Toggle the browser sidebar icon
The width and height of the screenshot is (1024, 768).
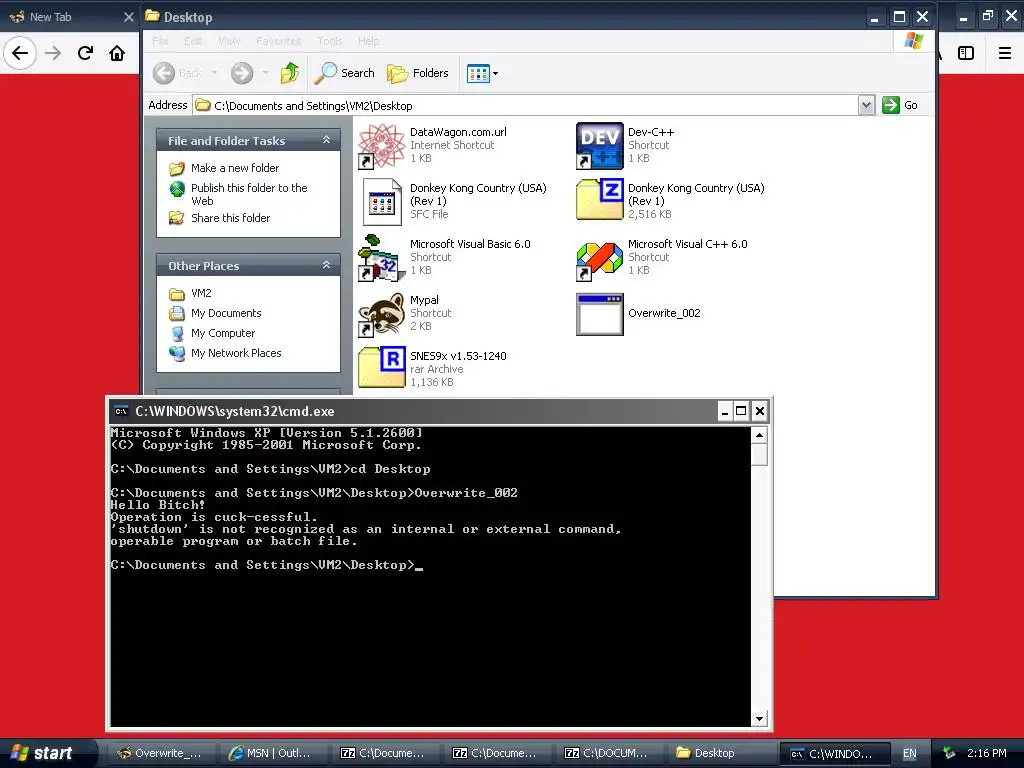click(966, 53)
